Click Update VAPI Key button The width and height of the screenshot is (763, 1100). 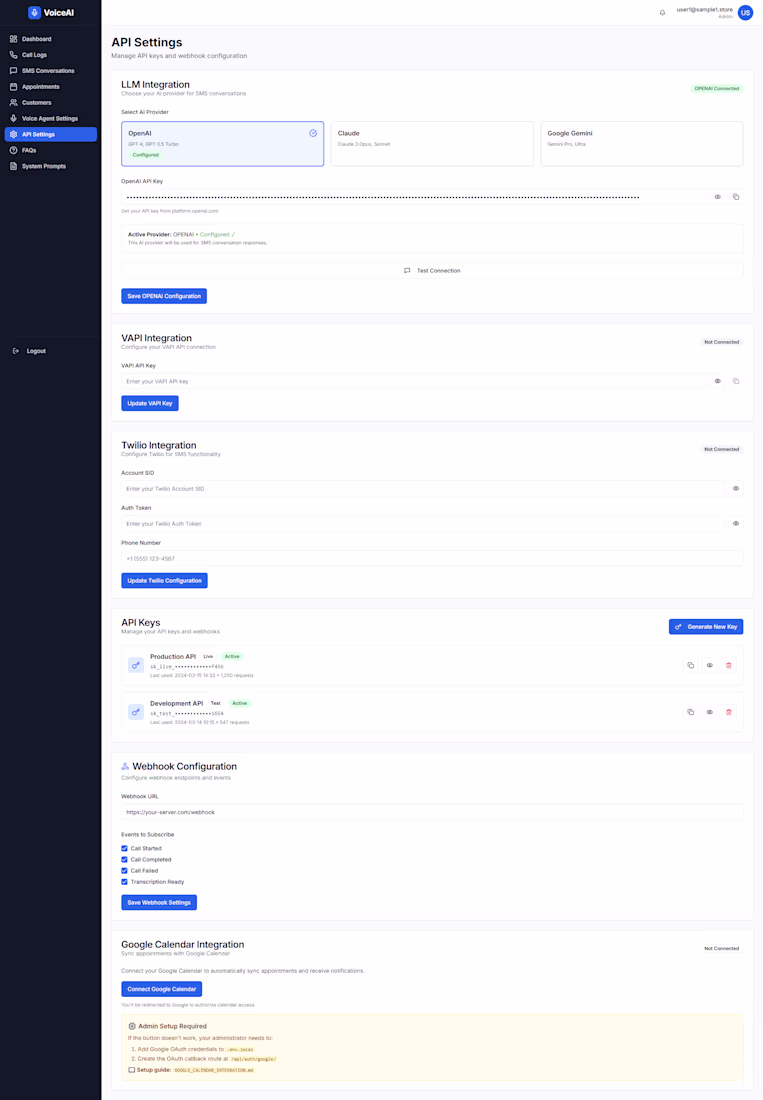[x=150, y=403]
